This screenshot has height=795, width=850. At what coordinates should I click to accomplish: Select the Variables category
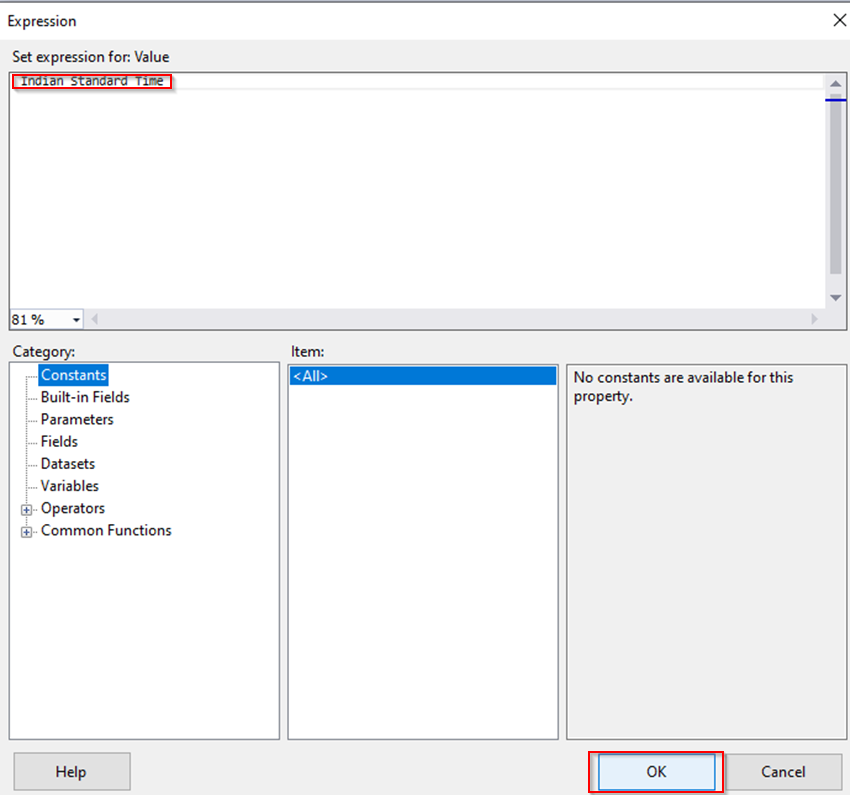point(69,486)
